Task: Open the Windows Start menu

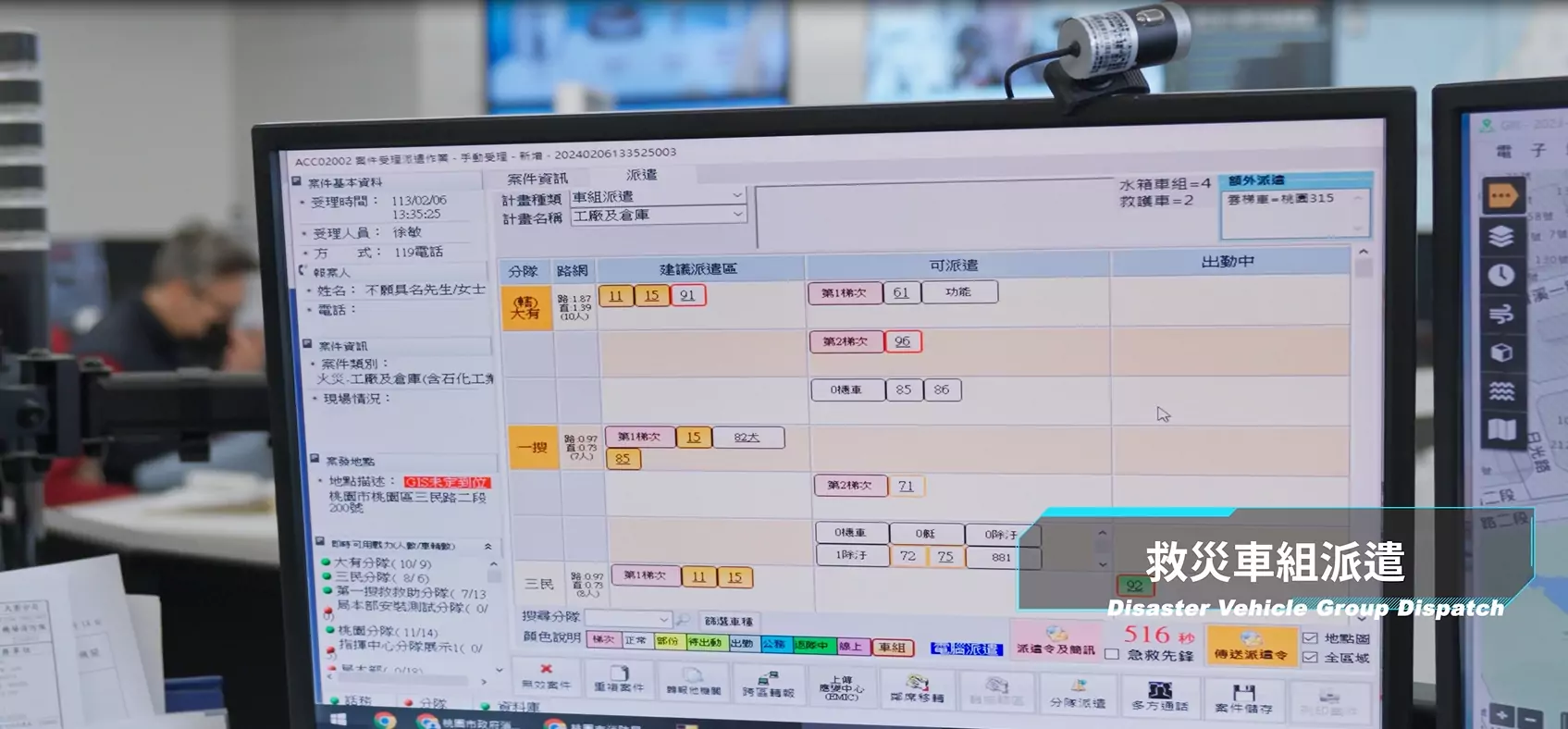Action: tap(339, 719)
